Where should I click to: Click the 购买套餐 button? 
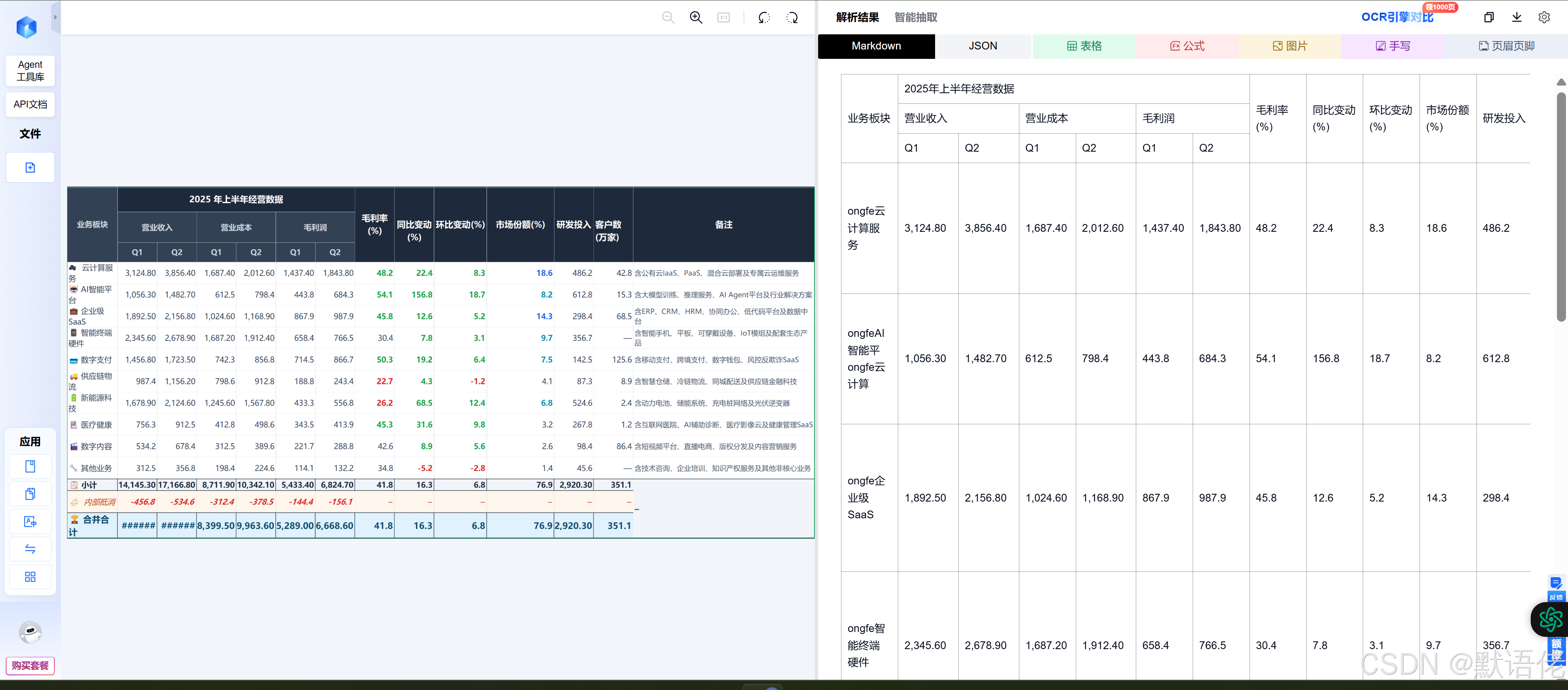[30, 665]
